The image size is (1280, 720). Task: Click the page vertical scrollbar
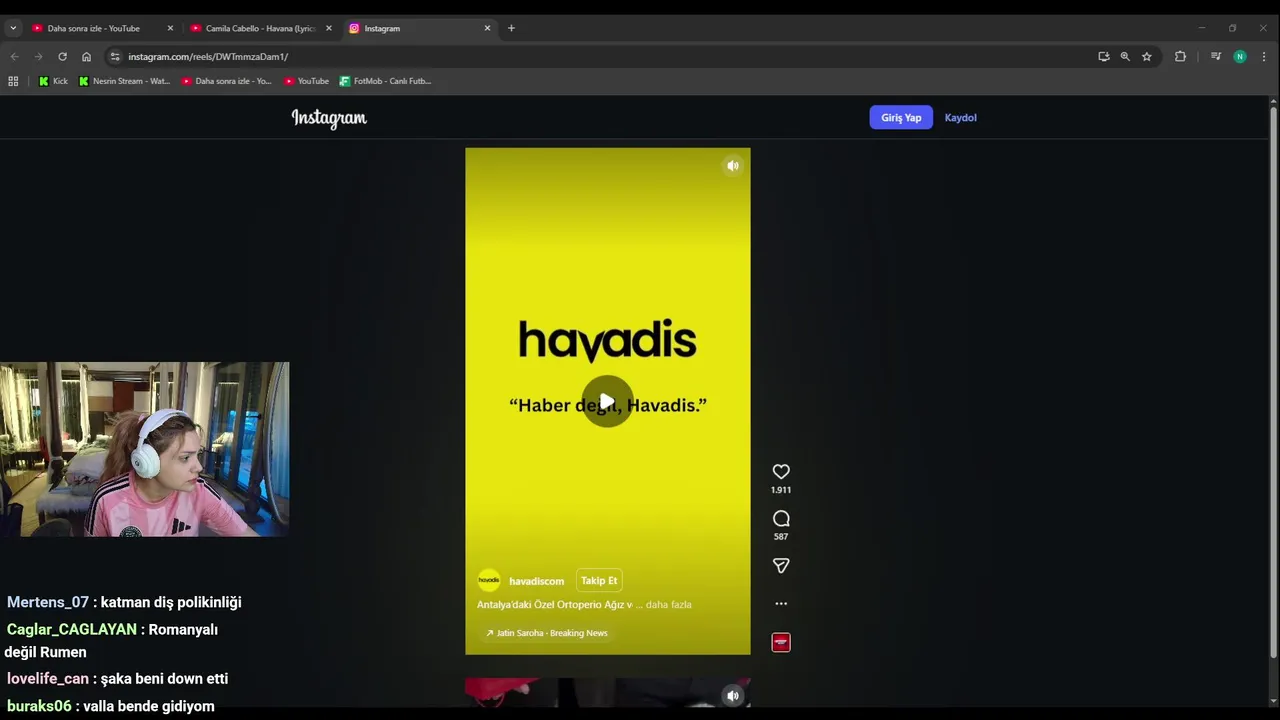pyautogui.click(x=1273, y=380)
